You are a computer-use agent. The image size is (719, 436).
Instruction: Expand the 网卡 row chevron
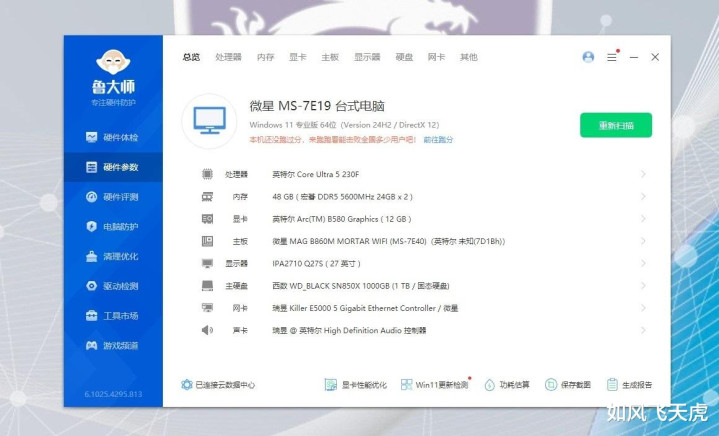pos(643,308)
